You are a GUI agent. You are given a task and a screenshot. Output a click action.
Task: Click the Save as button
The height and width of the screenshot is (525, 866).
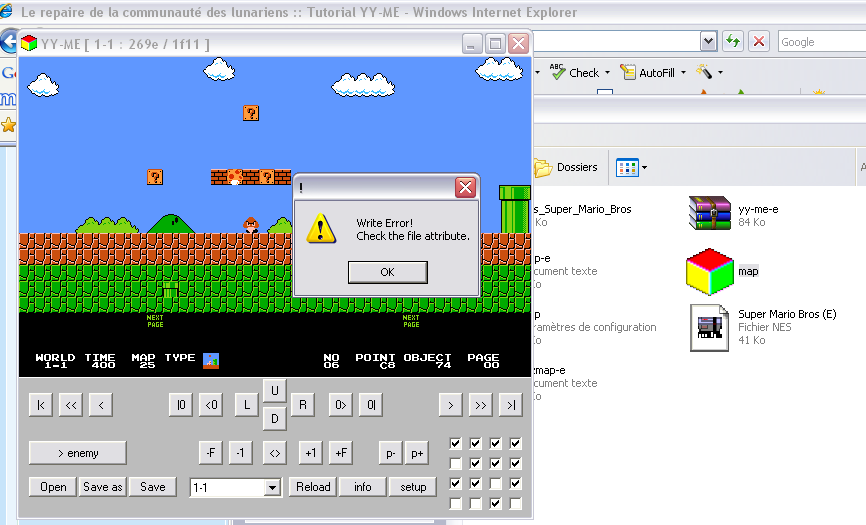(x=103, y=487)
